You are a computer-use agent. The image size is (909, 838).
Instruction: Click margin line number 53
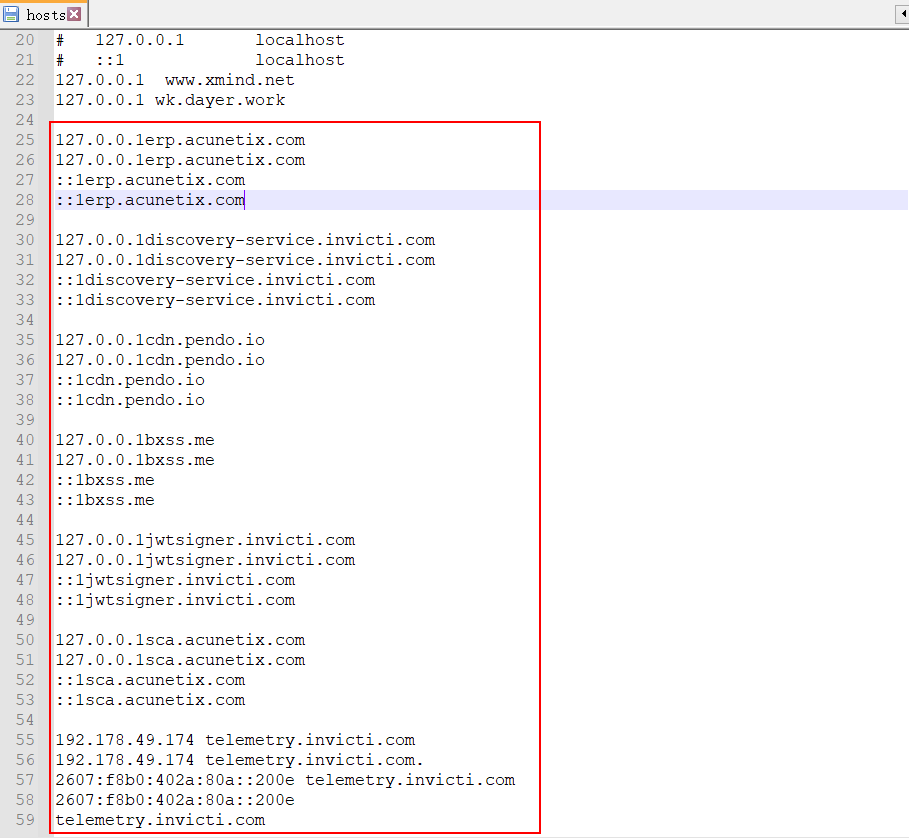click(25, 700)
